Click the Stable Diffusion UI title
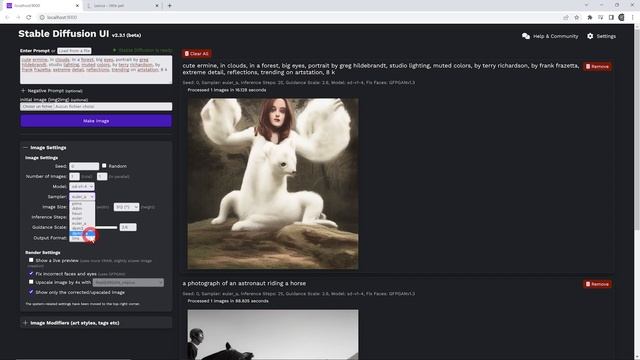 click(x=63, y=34)
